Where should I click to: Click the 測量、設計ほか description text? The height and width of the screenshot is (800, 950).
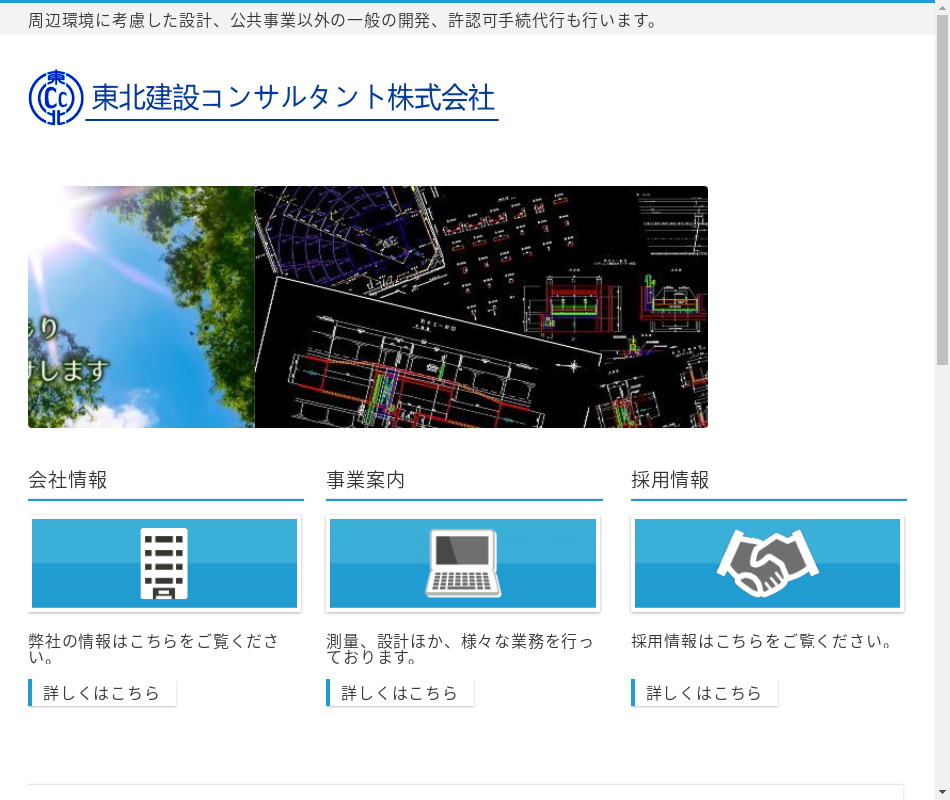point(459,649)
